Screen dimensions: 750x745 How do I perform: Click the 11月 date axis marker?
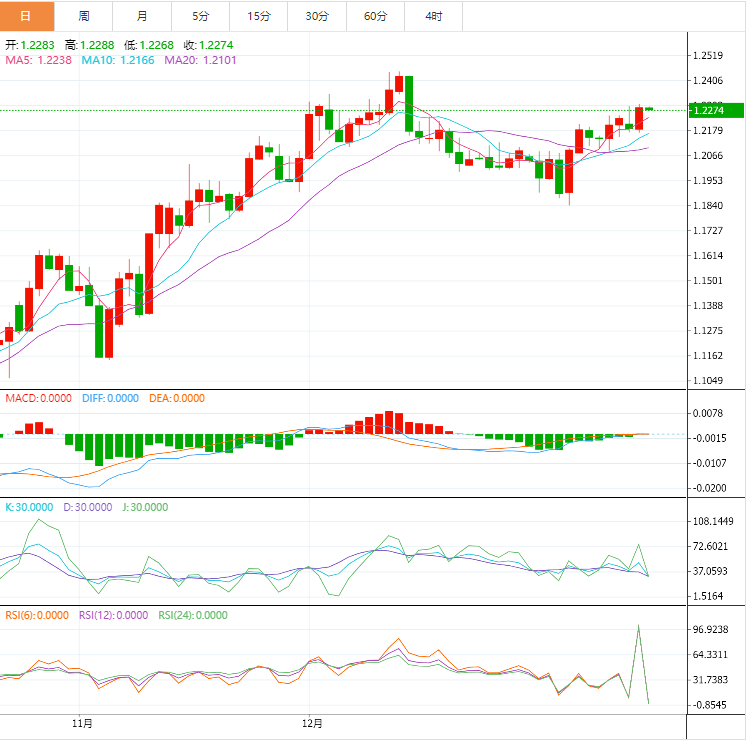click(83, 722)
